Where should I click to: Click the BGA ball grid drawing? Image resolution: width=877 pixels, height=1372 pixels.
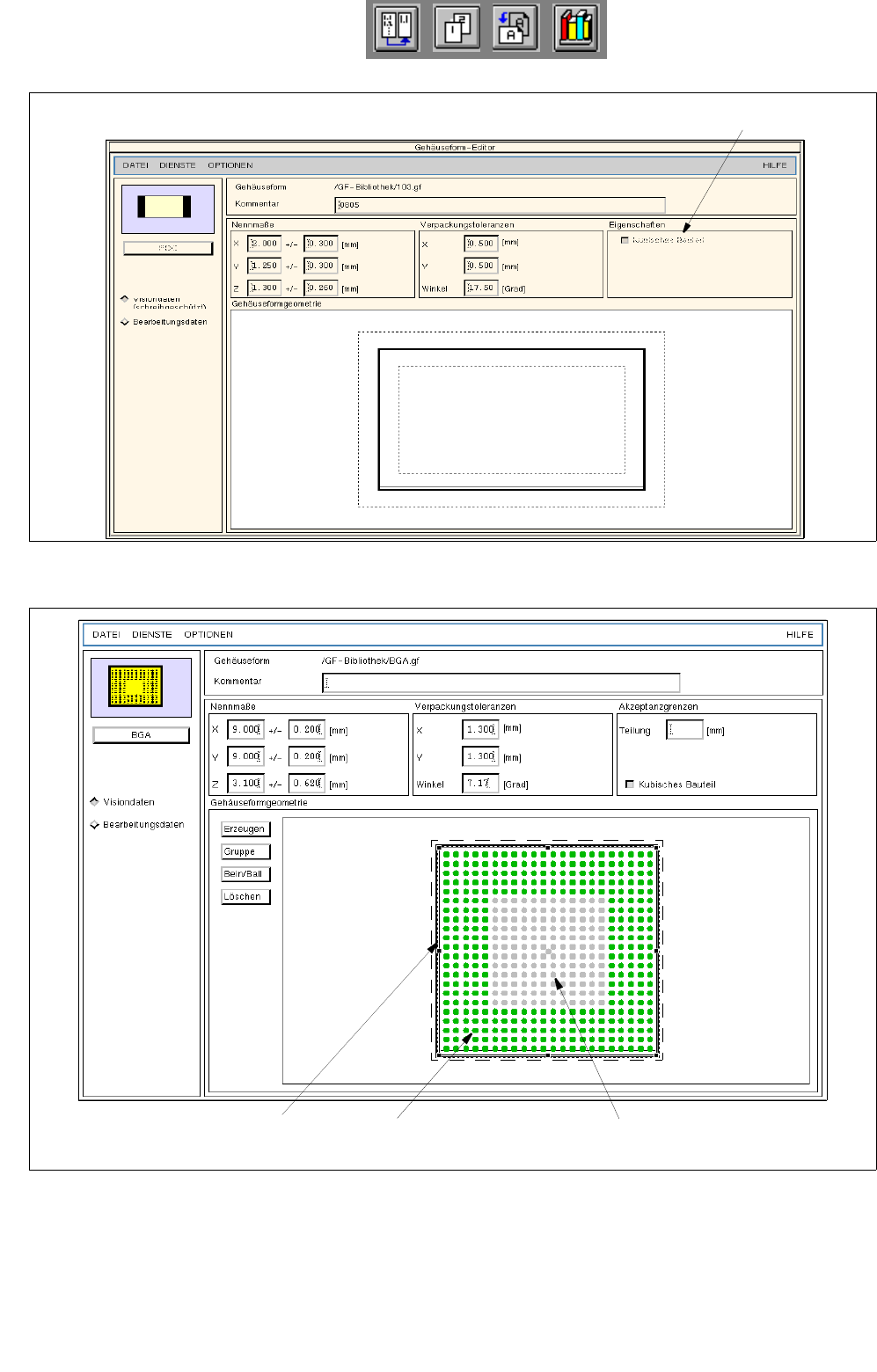(x=547, y=951)
